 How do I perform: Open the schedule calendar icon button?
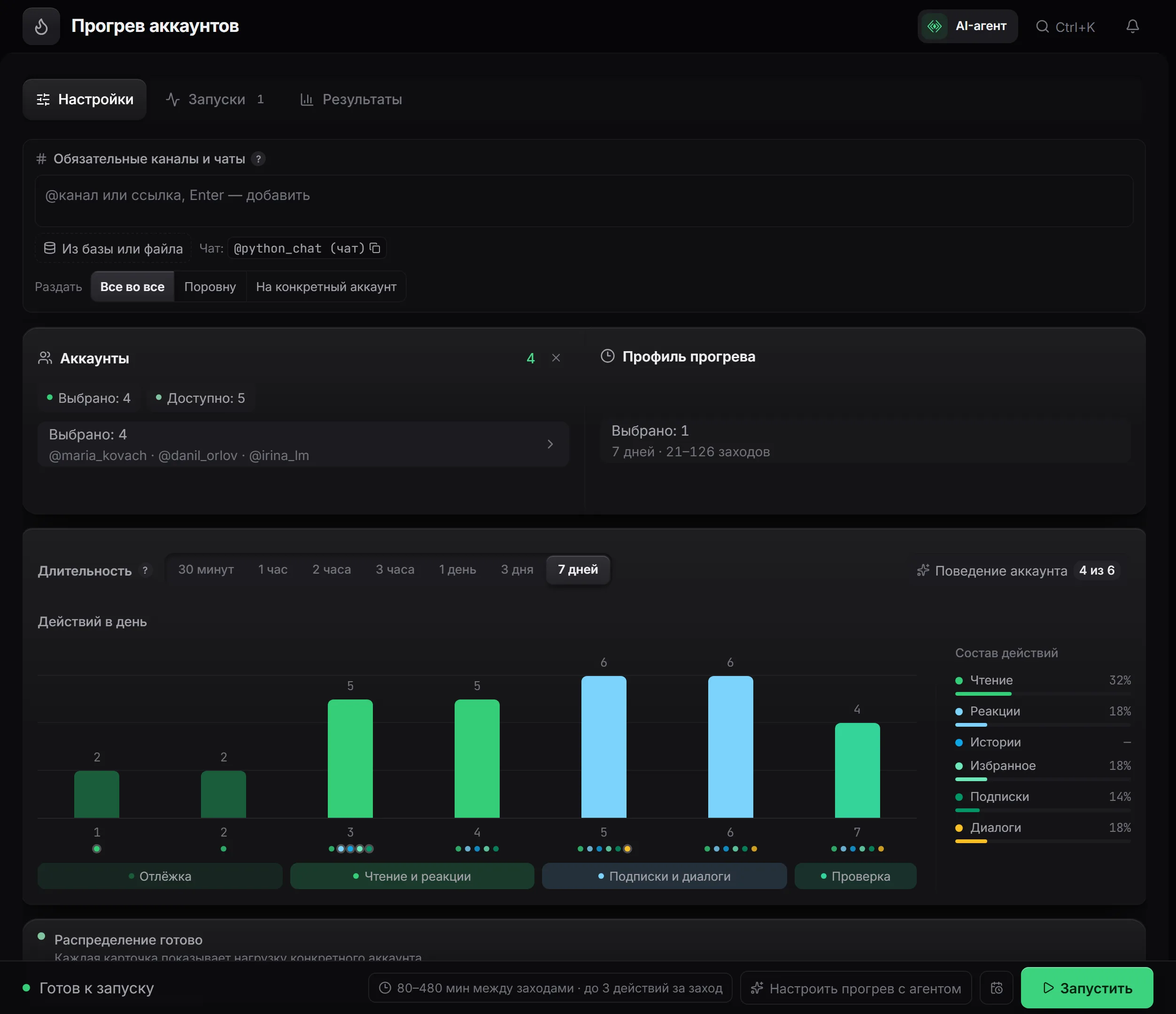[997, 988]
